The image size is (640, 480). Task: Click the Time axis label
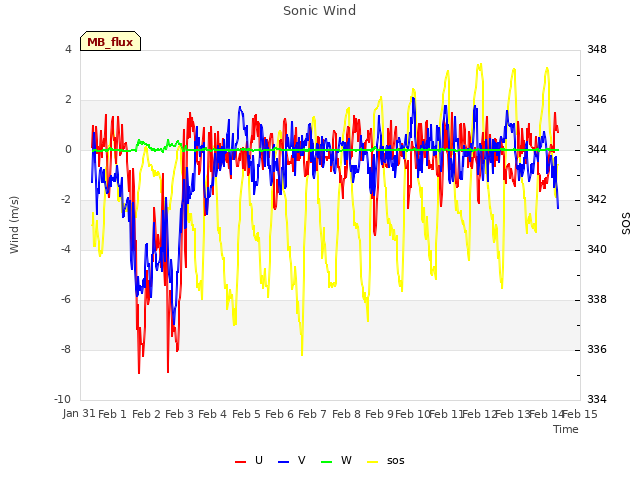565,429
